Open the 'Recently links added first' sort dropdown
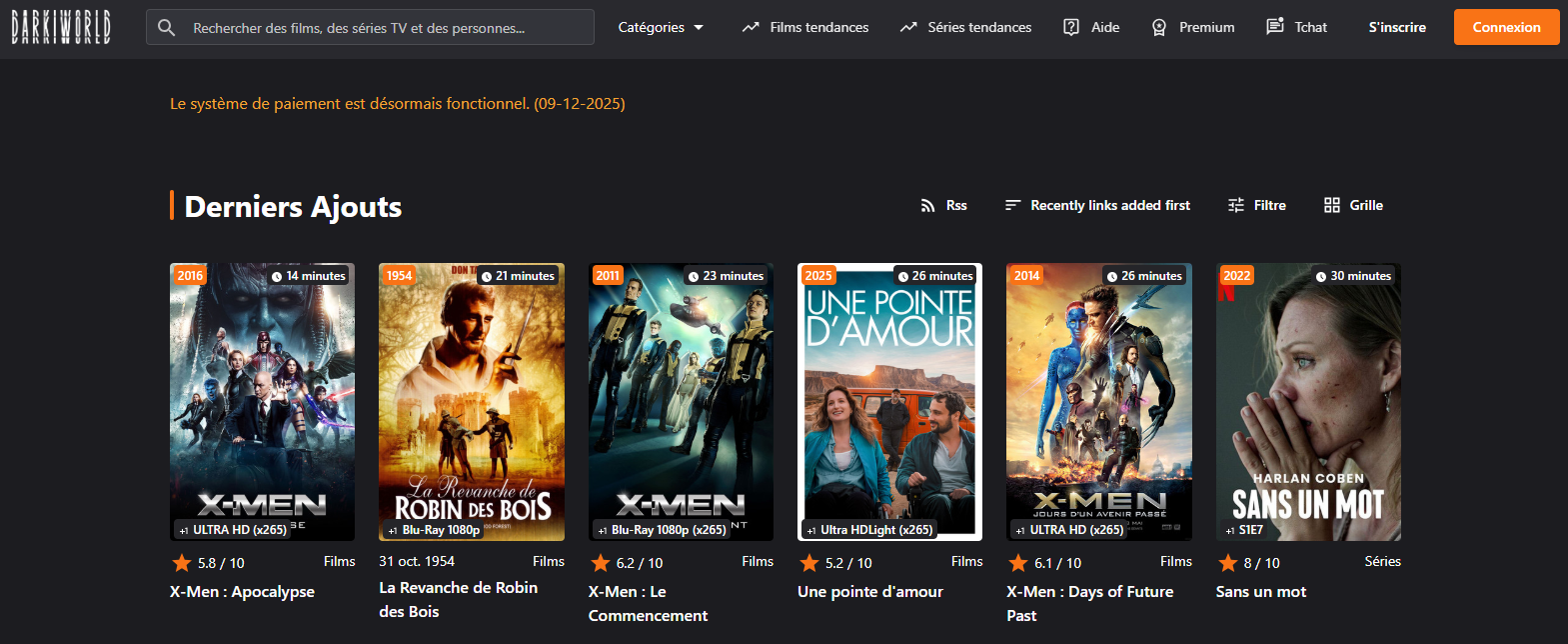Screen dimensions: 1568x644 (1097, 205)
